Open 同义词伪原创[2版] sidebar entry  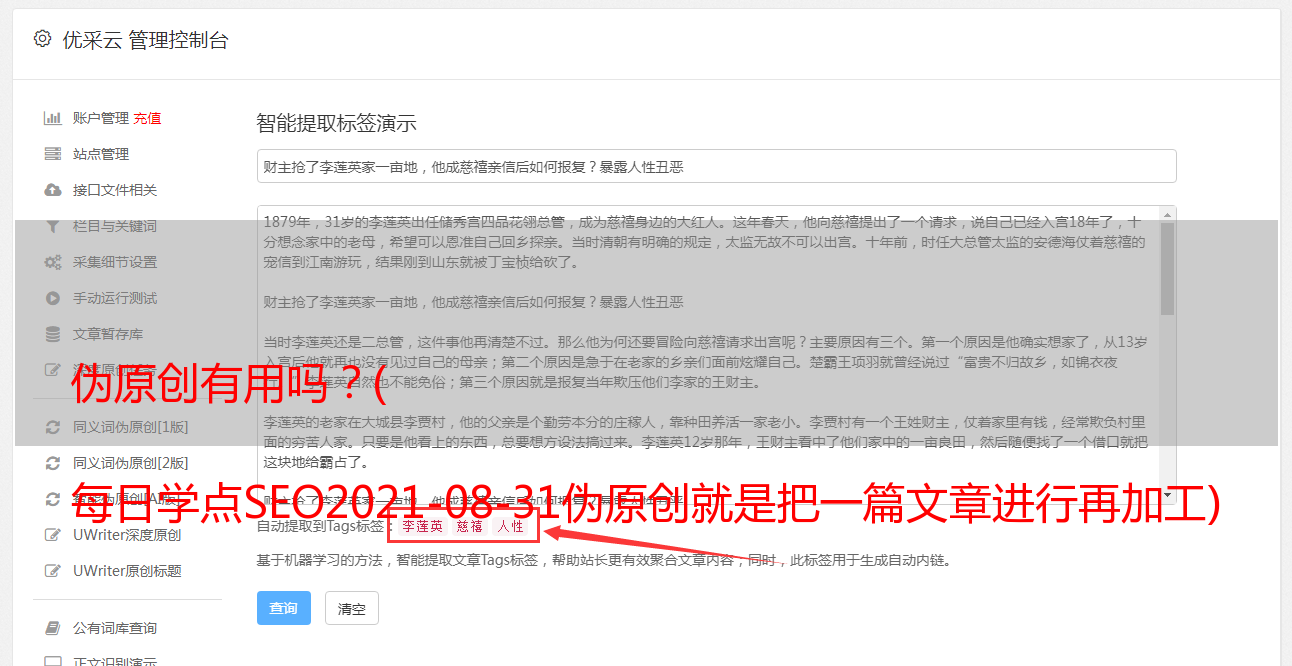131,463
